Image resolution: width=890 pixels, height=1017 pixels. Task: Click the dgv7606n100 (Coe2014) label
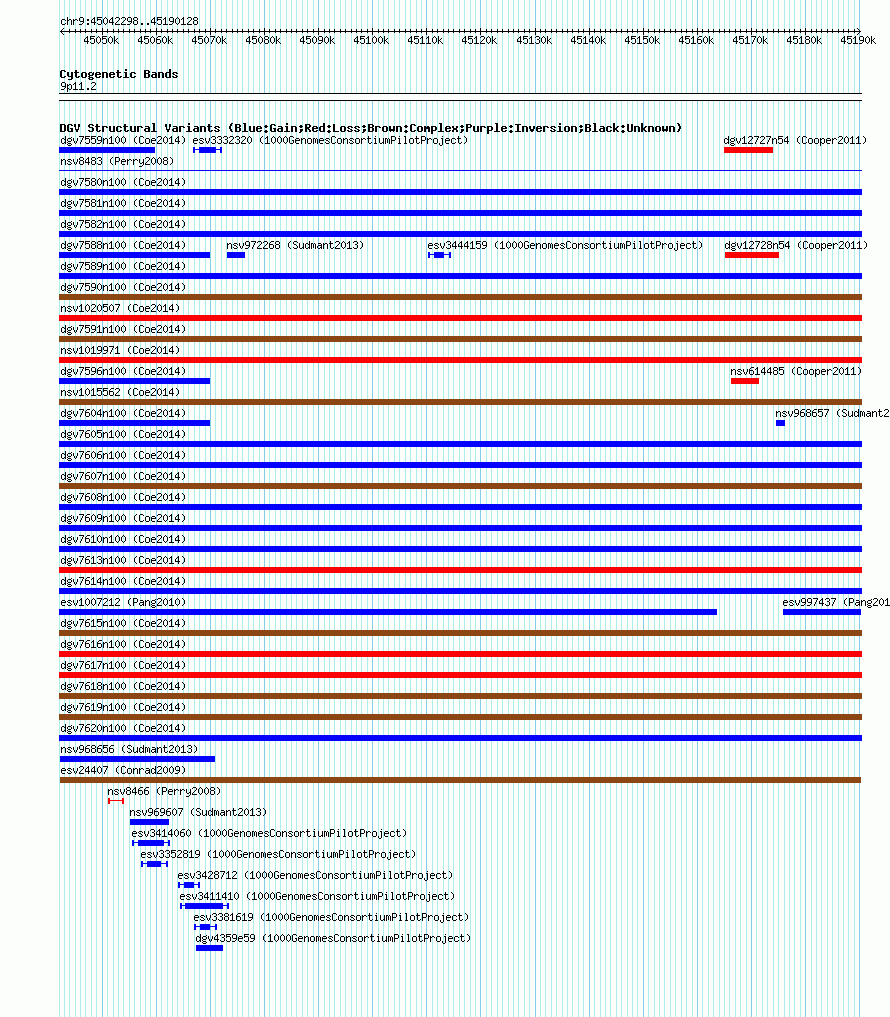123,455
